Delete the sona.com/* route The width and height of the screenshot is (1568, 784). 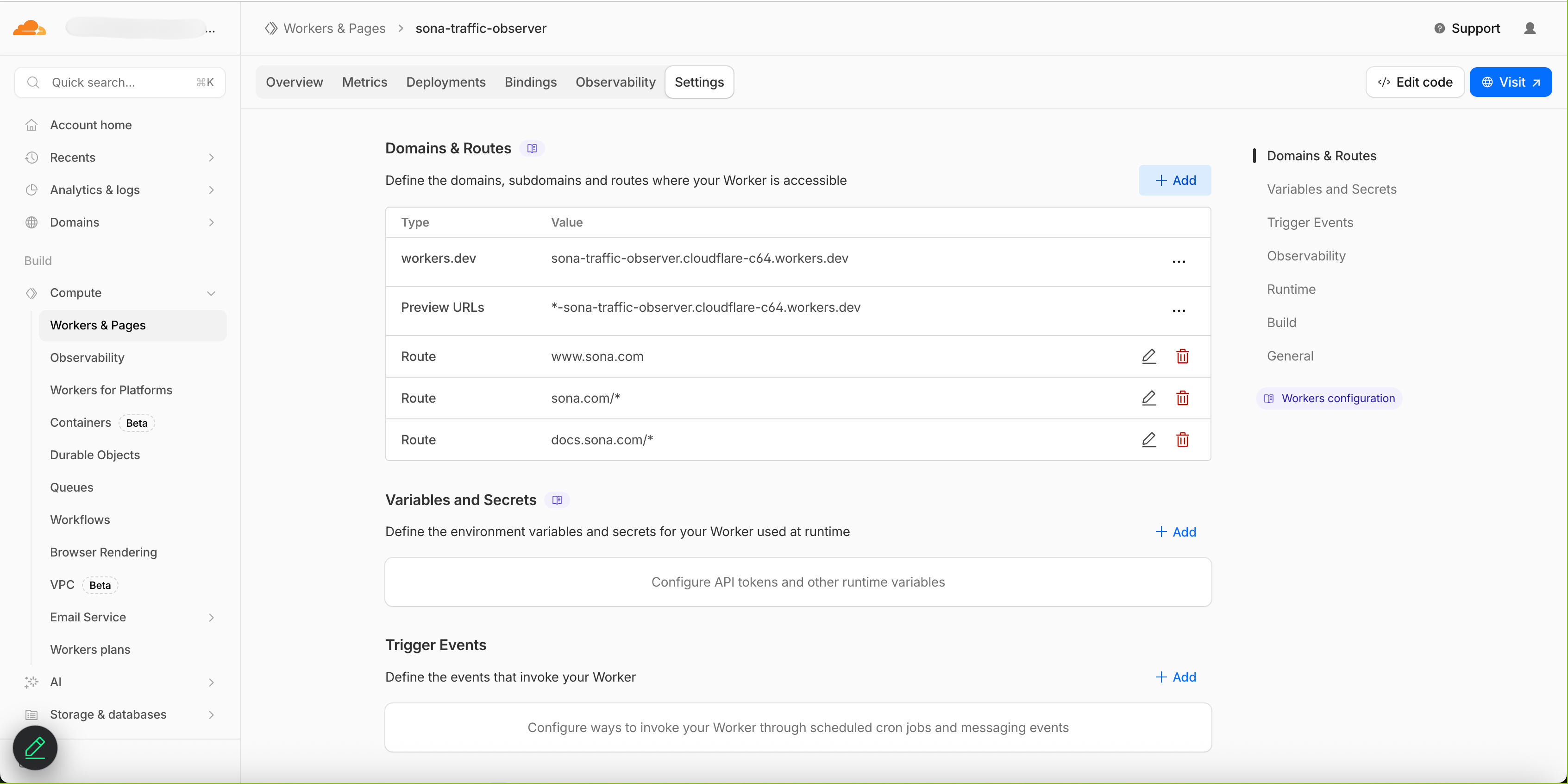pos(1182,398)
